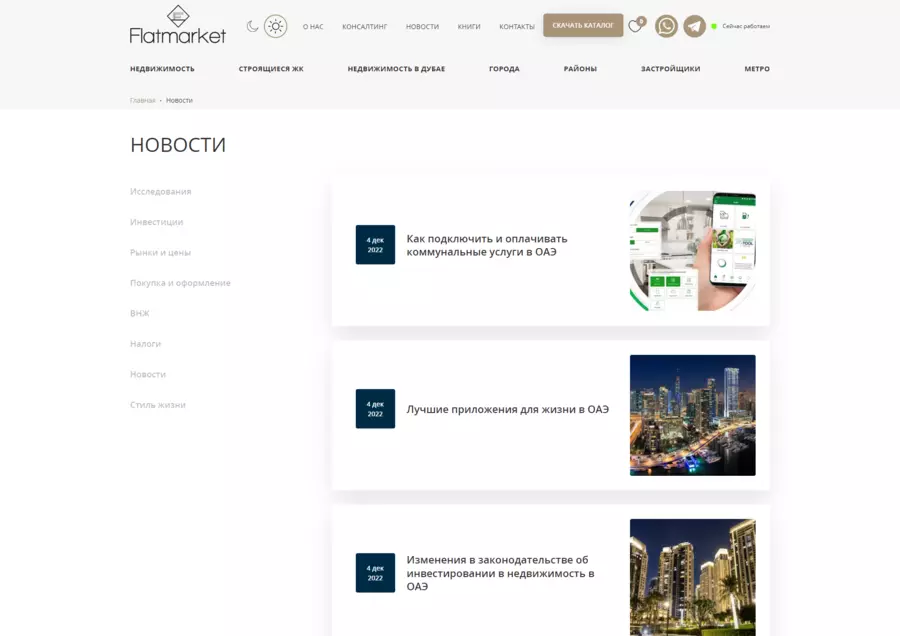Switch to dark mode moon icon
900x636 pixels.
tap(252, 26)
